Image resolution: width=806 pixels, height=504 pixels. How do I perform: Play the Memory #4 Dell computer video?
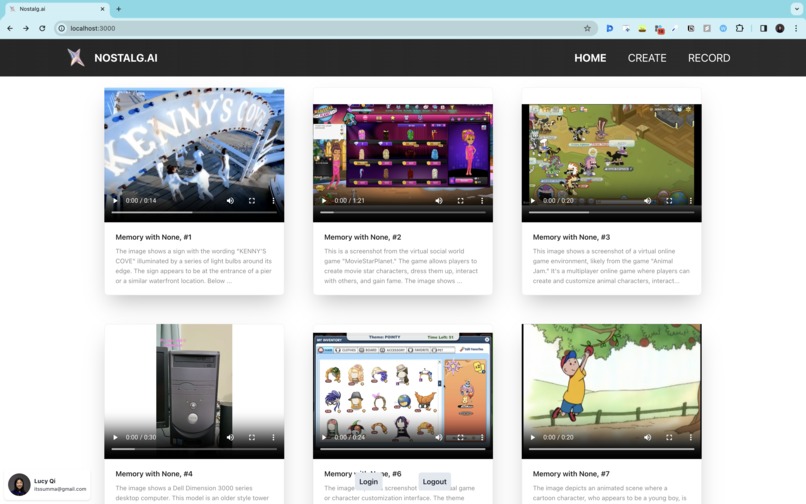[x=115, y=437]
